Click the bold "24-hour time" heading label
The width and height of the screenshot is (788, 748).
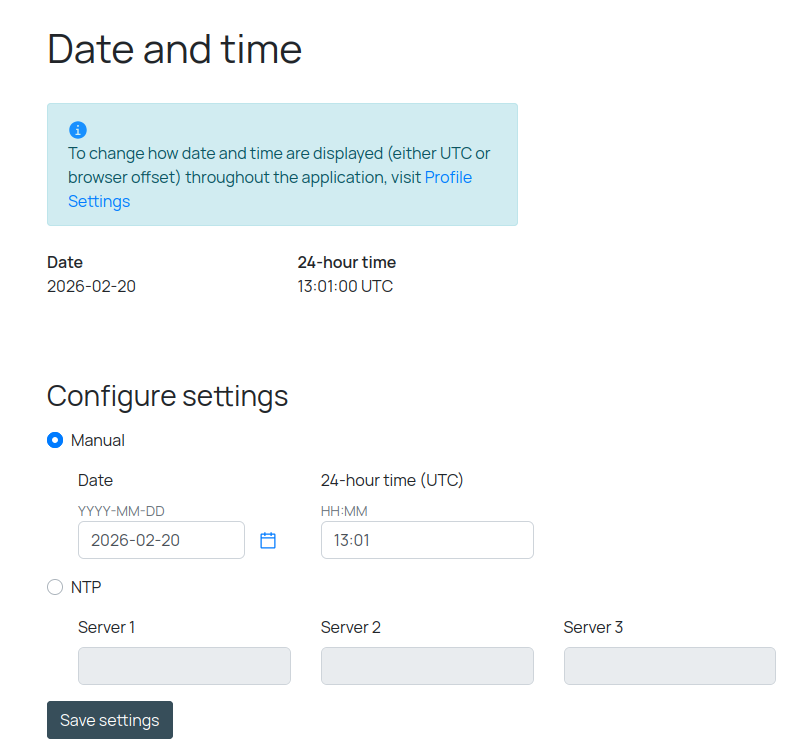point(346,262)
